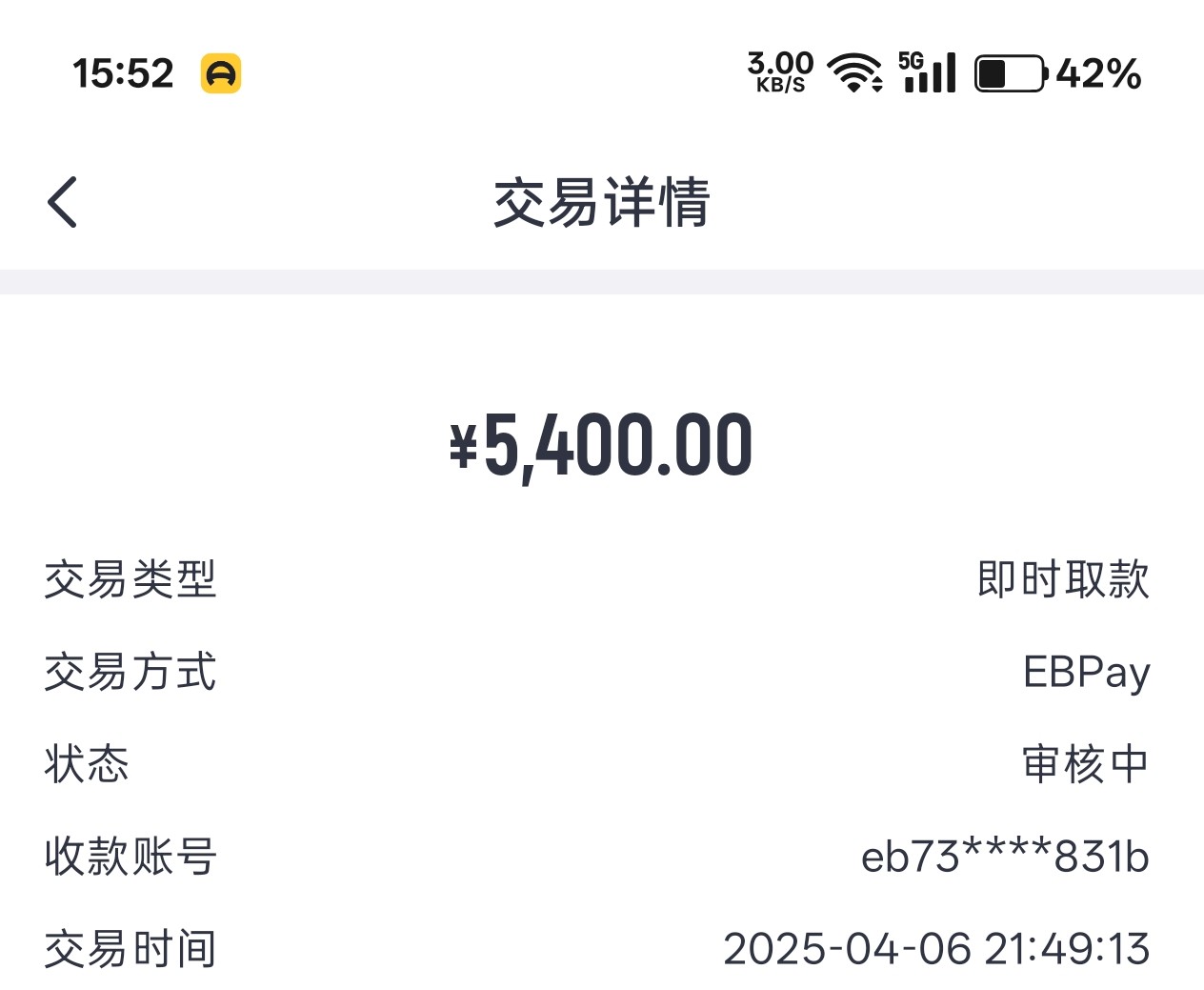Tap the WiFi signal icon

click(854, 73)
